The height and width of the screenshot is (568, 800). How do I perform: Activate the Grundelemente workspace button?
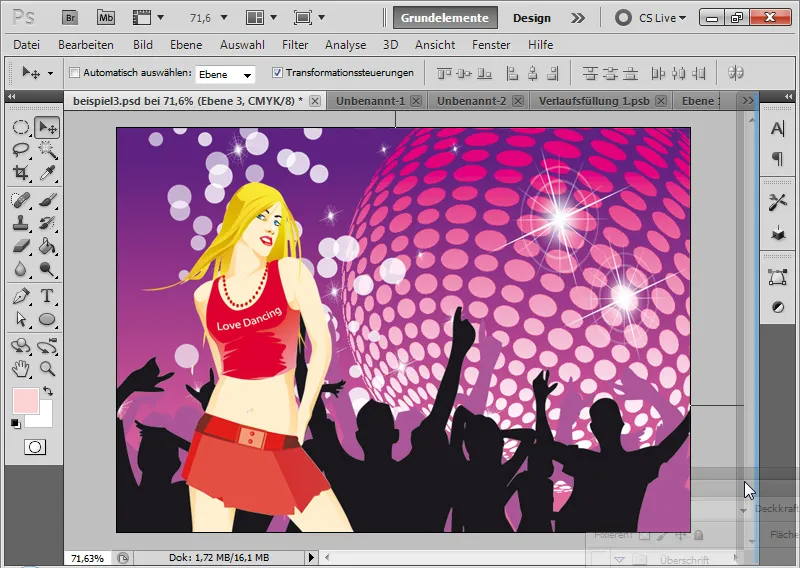pos(444,18)
